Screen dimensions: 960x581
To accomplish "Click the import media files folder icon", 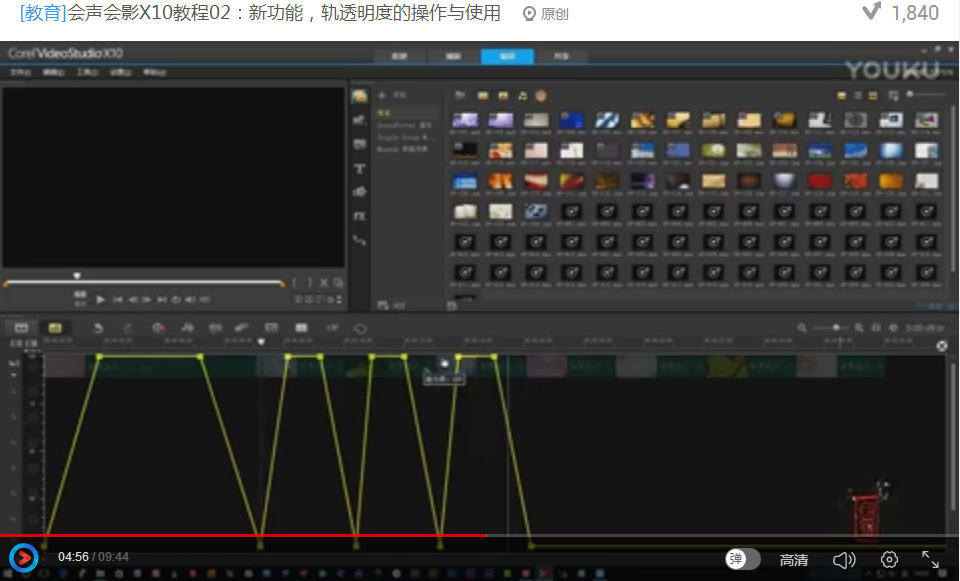I will point(460,96).
